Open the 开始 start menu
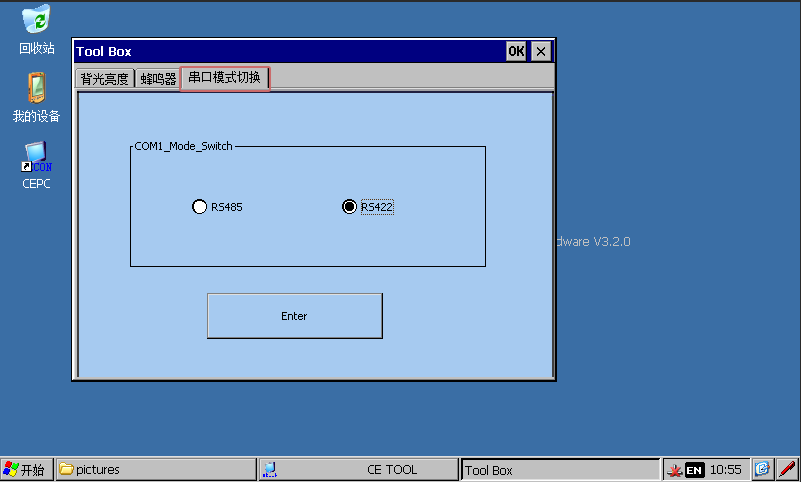Image resolution: width=801 pixels, height=482 pixels. click(25, 470)
